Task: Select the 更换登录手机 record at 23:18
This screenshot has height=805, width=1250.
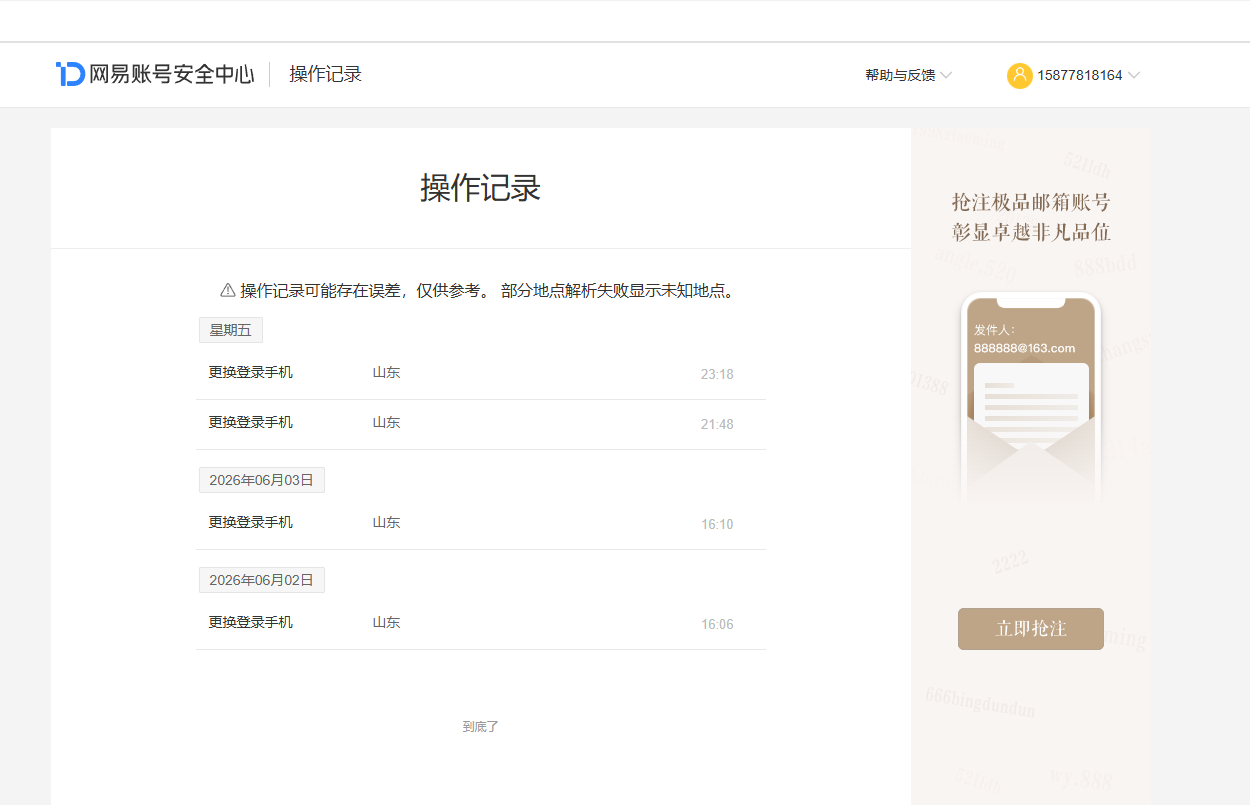Action: tap(481, 374)
